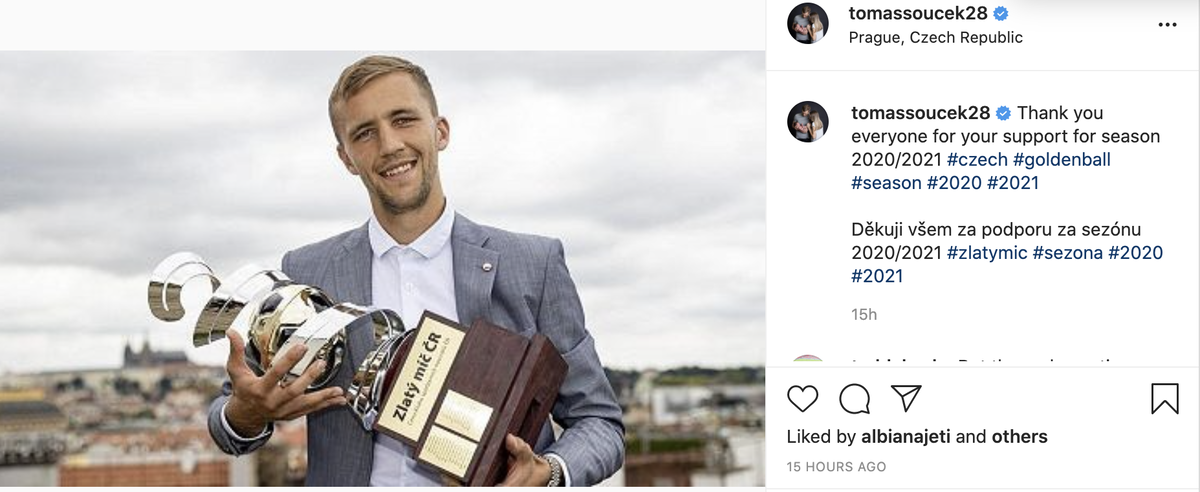Open comments with the speech bubble icon
Viewport: 1200px width, 492px height.
point(854,399)
